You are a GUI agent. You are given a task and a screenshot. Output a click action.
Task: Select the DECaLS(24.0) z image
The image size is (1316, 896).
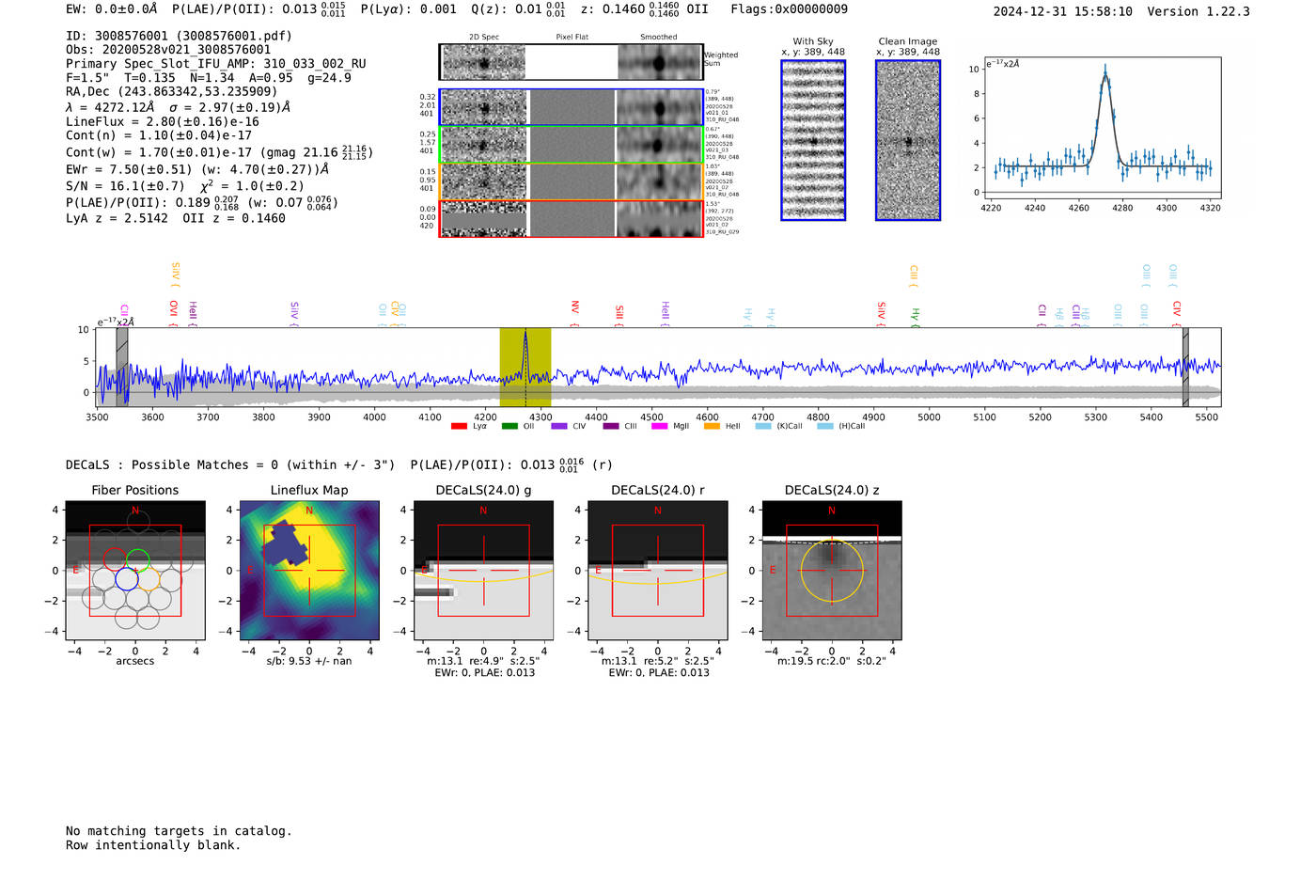point(832,571)
